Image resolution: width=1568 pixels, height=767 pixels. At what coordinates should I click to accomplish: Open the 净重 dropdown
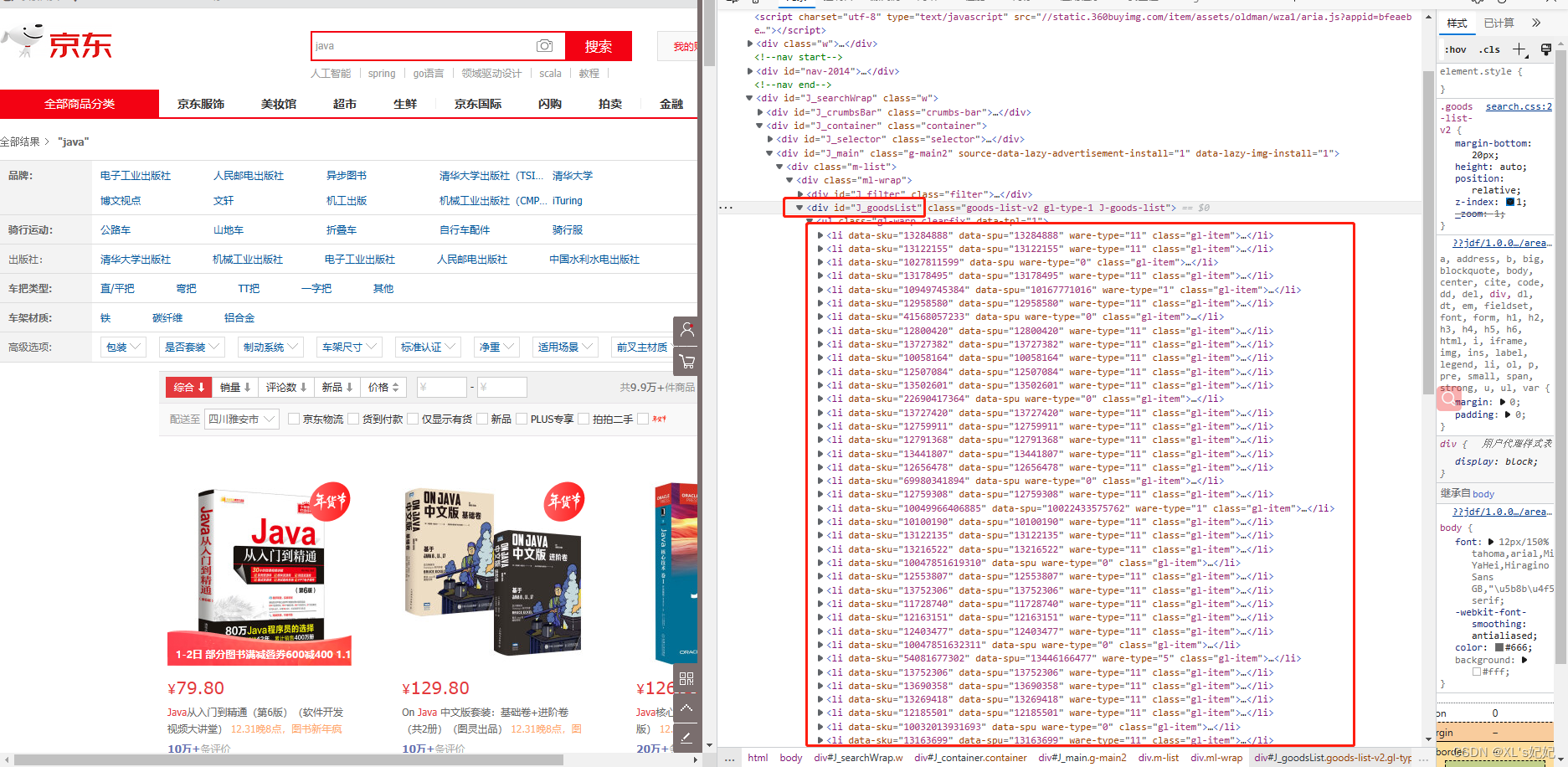[496, 347]
